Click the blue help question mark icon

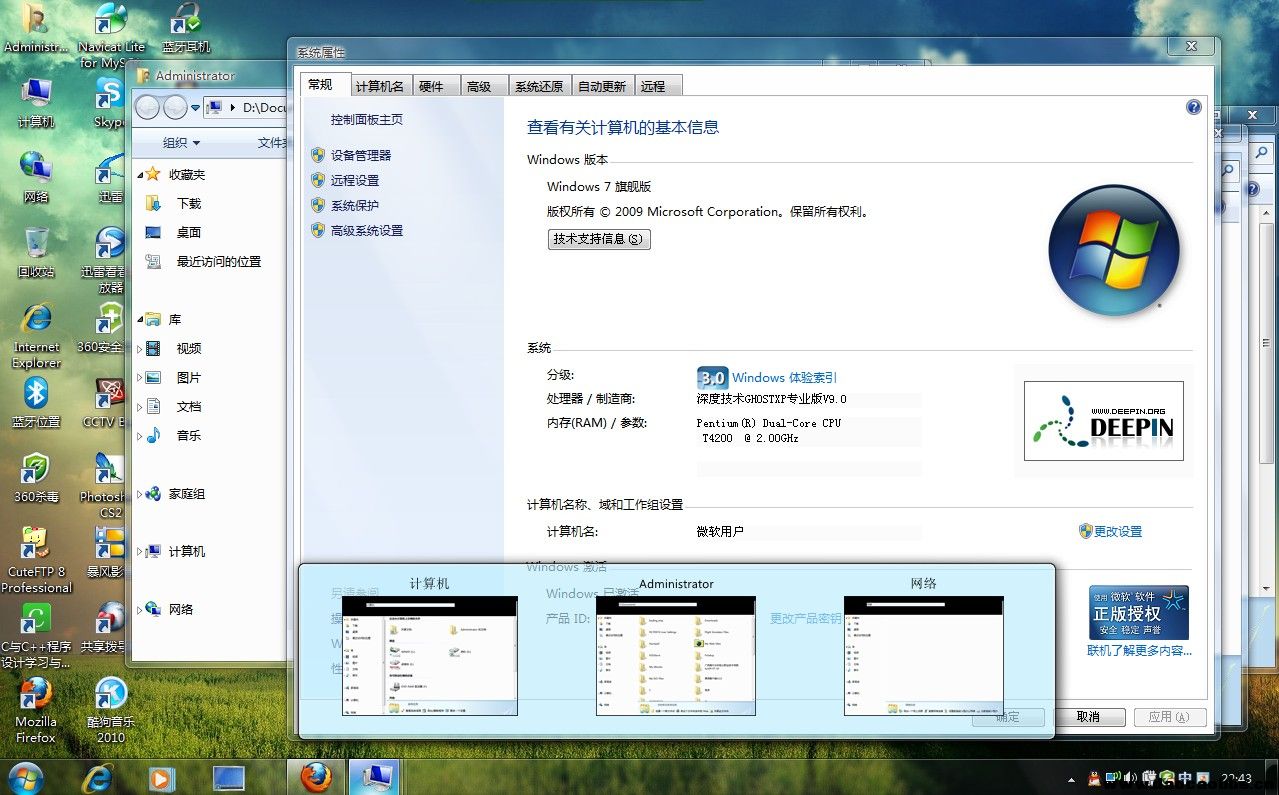1193,107
